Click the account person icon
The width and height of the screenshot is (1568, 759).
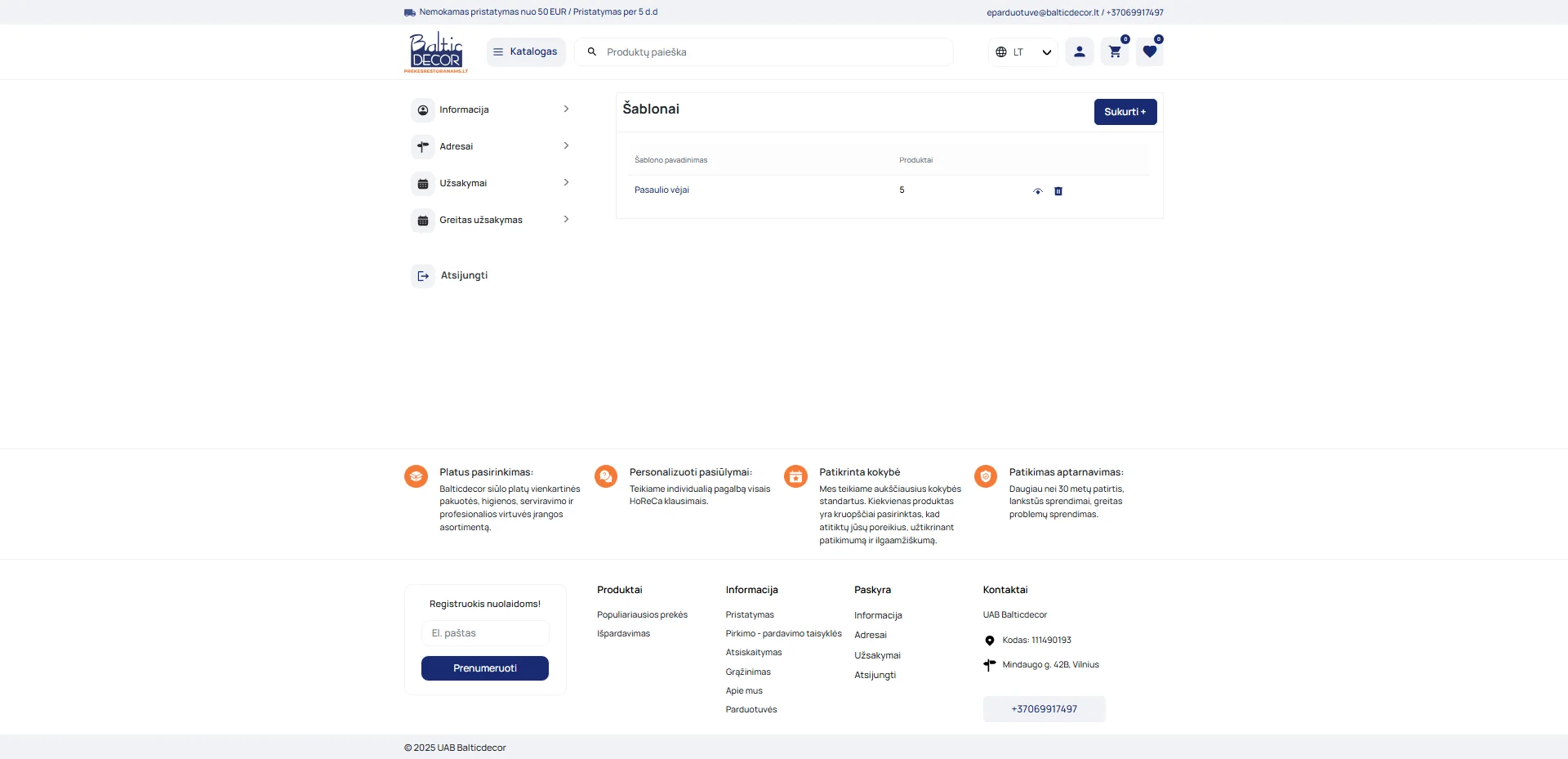(1079, 51)
